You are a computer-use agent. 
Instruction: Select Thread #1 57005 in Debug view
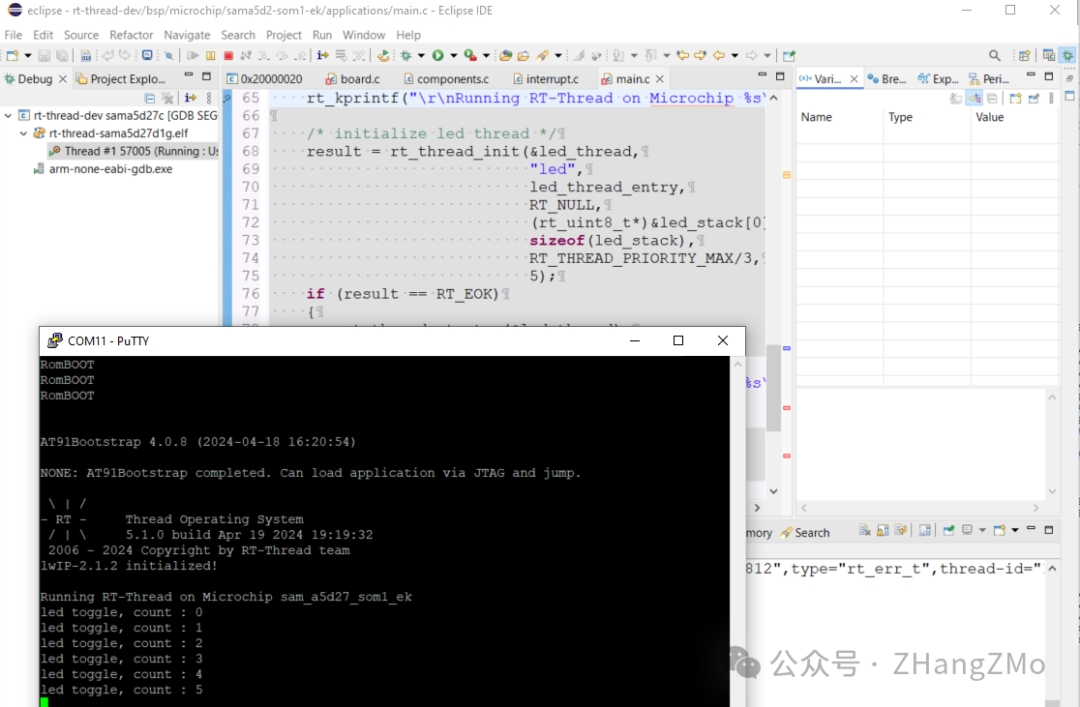(134, 151)
